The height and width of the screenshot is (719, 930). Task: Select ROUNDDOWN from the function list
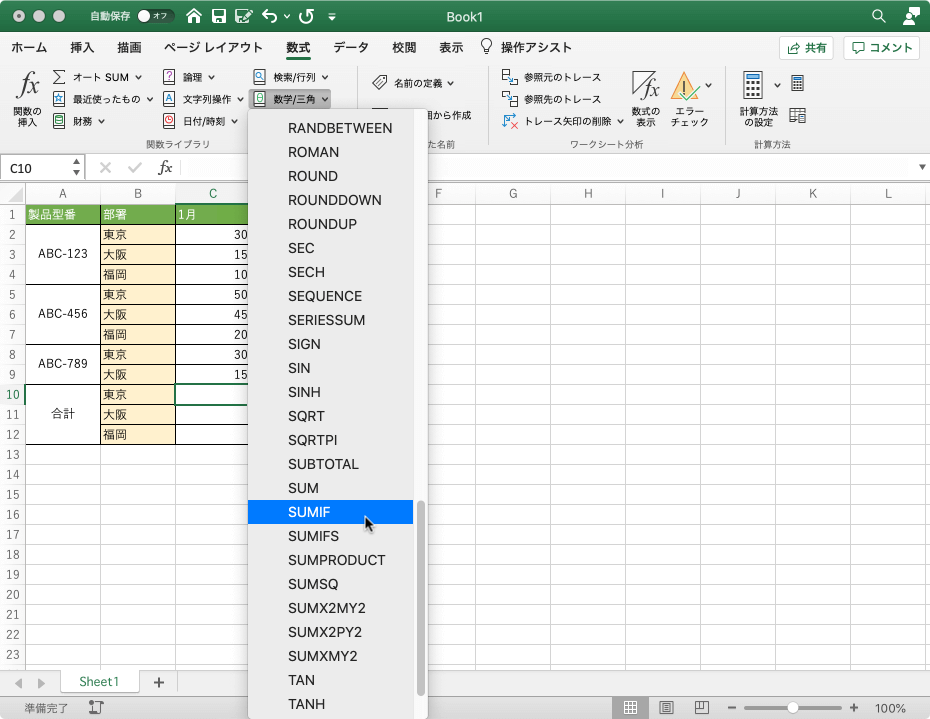coord(330,200)
